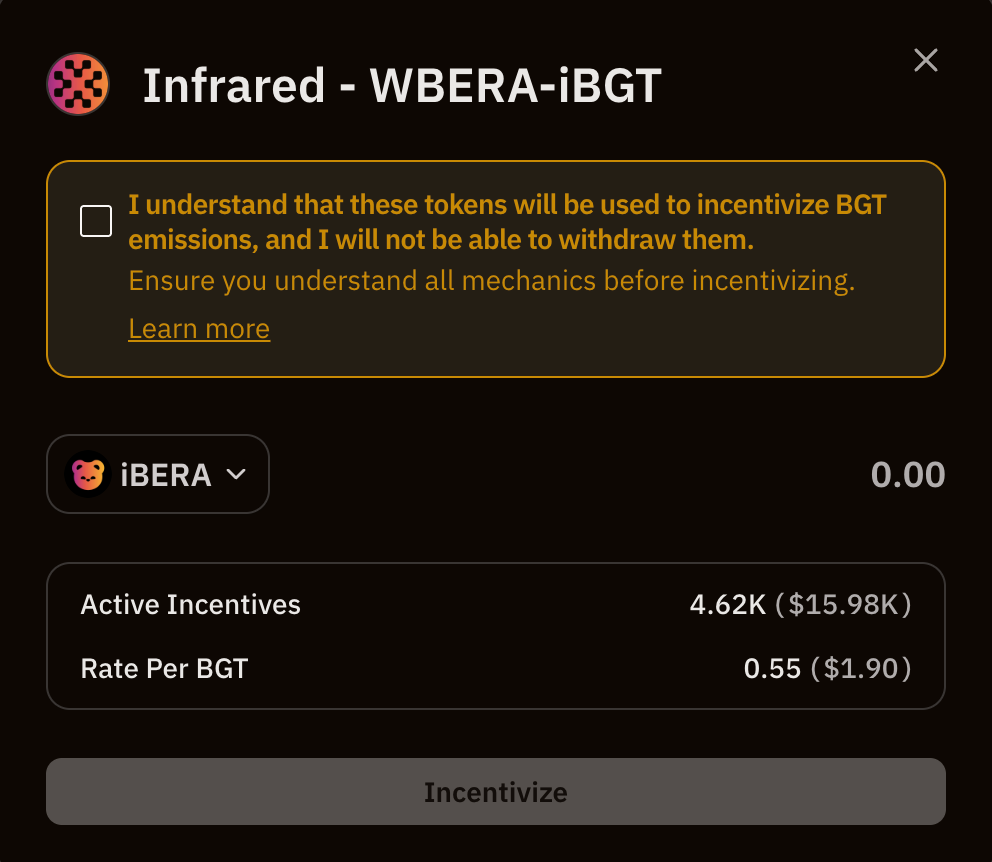992x862 pixels.
Task: Click the 4.62K active incentives amount
Action: click(728, 605)
